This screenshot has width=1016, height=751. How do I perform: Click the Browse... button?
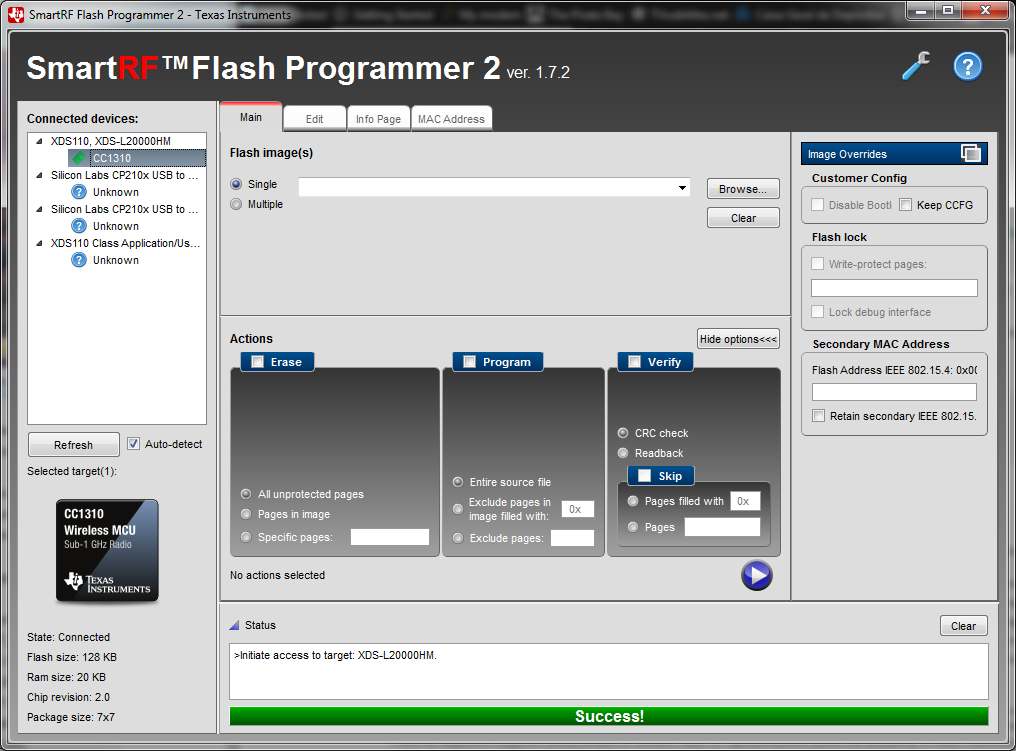743,189
